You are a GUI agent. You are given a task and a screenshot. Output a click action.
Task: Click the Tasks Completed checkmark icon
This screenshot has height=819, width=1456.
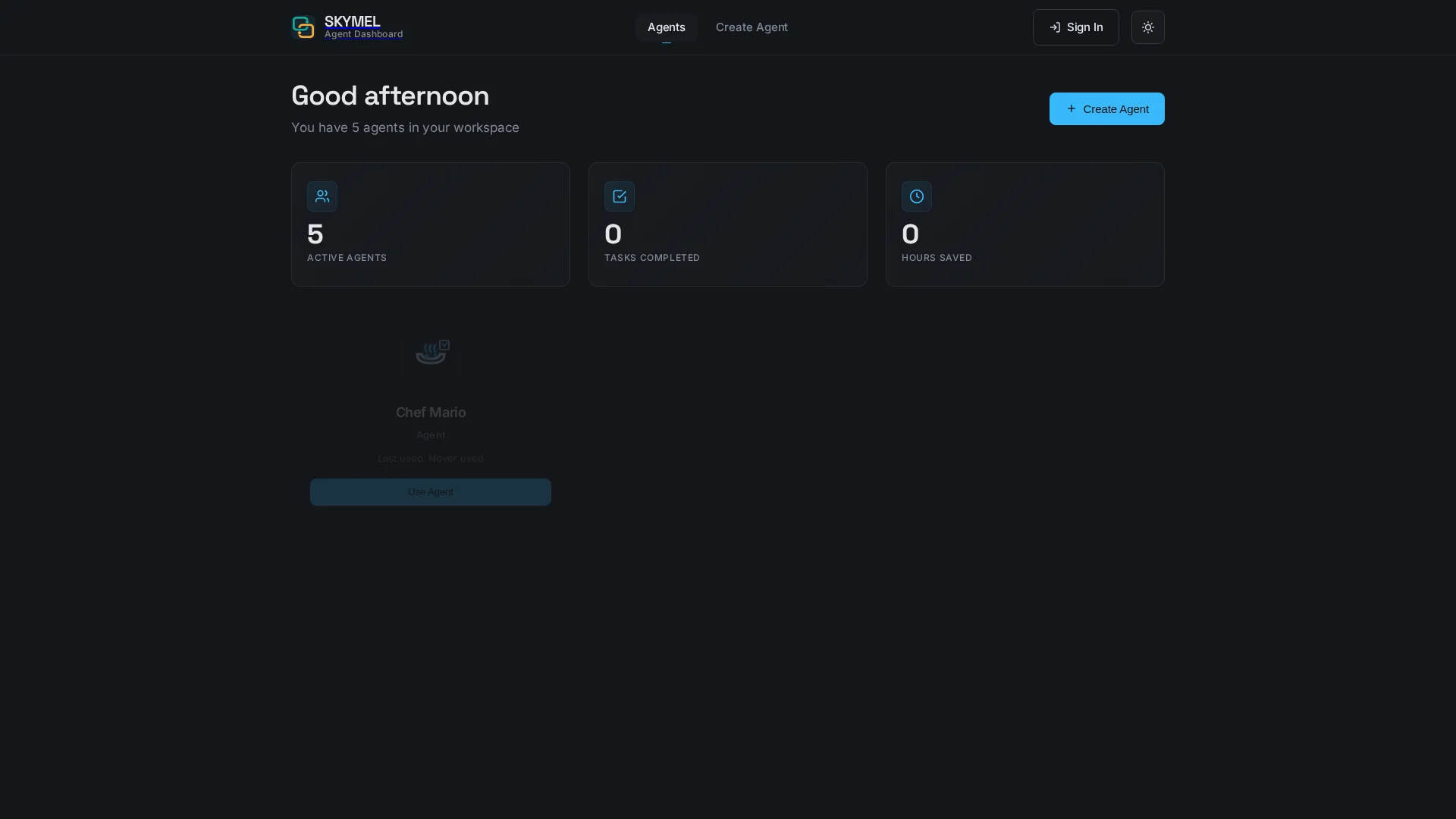(x=619, y=196)
